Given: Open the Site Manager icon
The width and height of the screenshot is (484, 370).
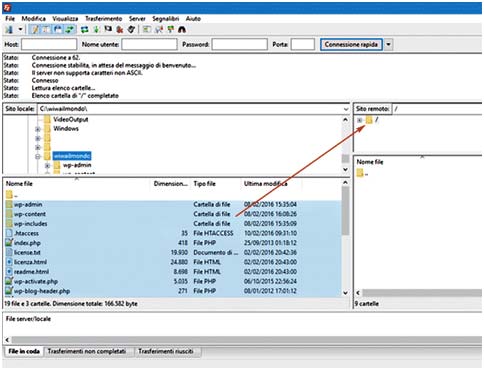Looking at the screenshot, I should pyautogui.click(x=9, y=30).
